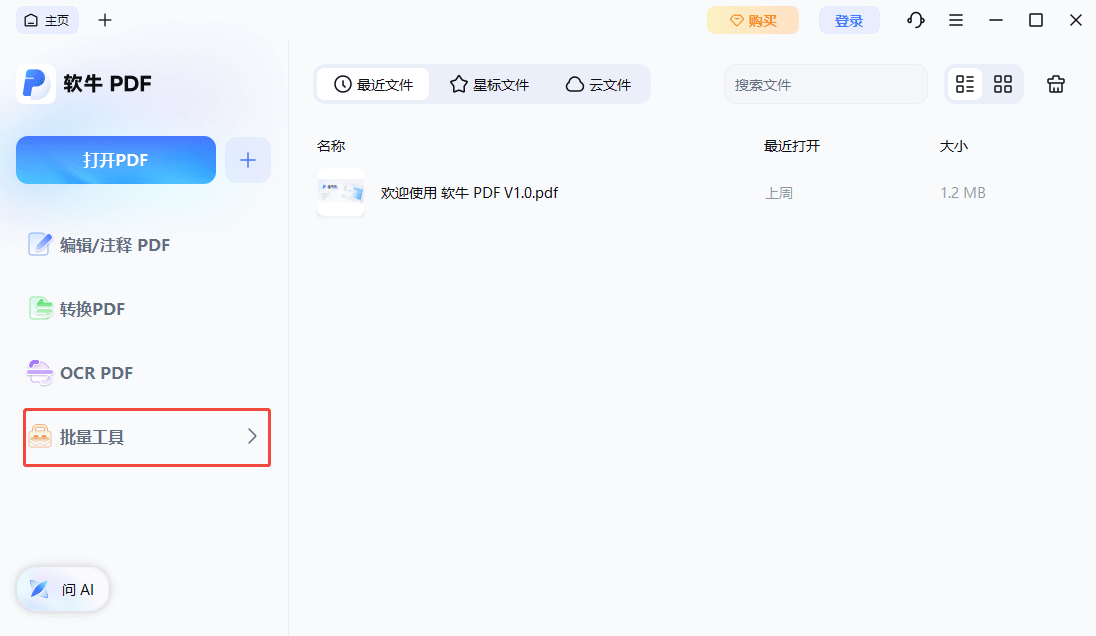Click the 1.2 MB file size

(962, 193)
